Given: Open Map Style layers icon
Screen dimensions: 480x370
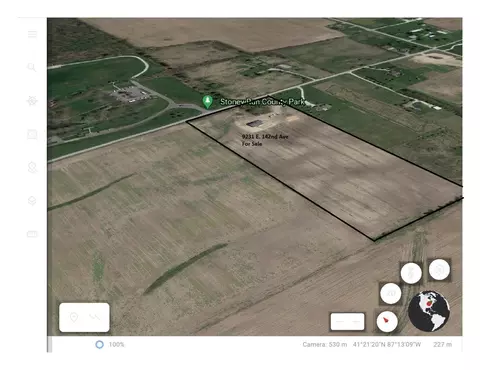Looking at the screenshot, I should pyautogui.click(x=32, y=200).
